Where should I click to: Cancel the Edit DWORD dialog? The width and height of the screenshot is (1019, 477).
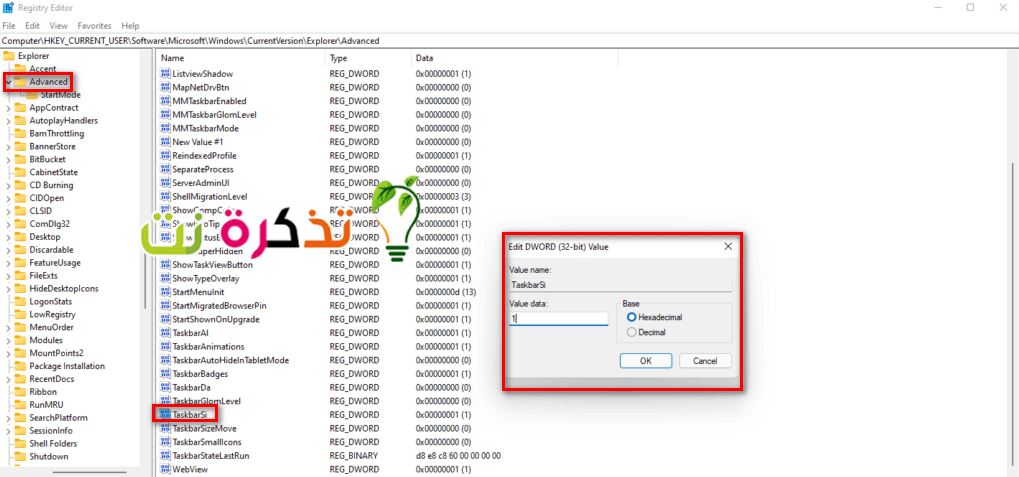coord(705,361)
